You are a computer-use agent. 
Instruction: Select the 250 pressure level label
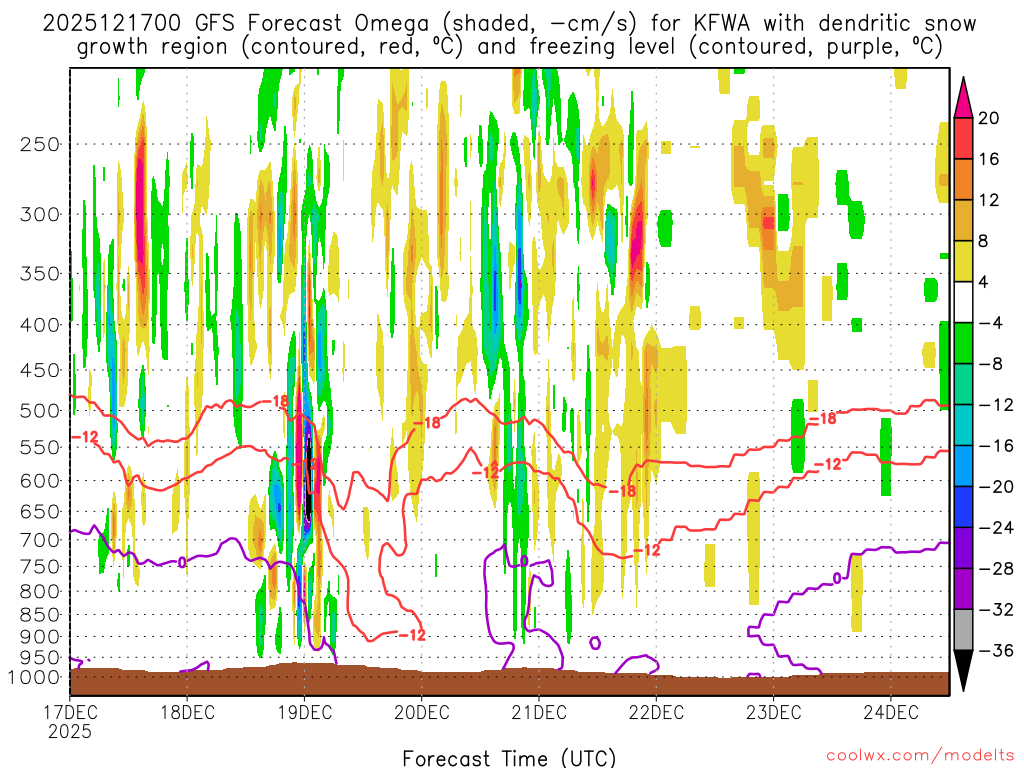[40, 144]
